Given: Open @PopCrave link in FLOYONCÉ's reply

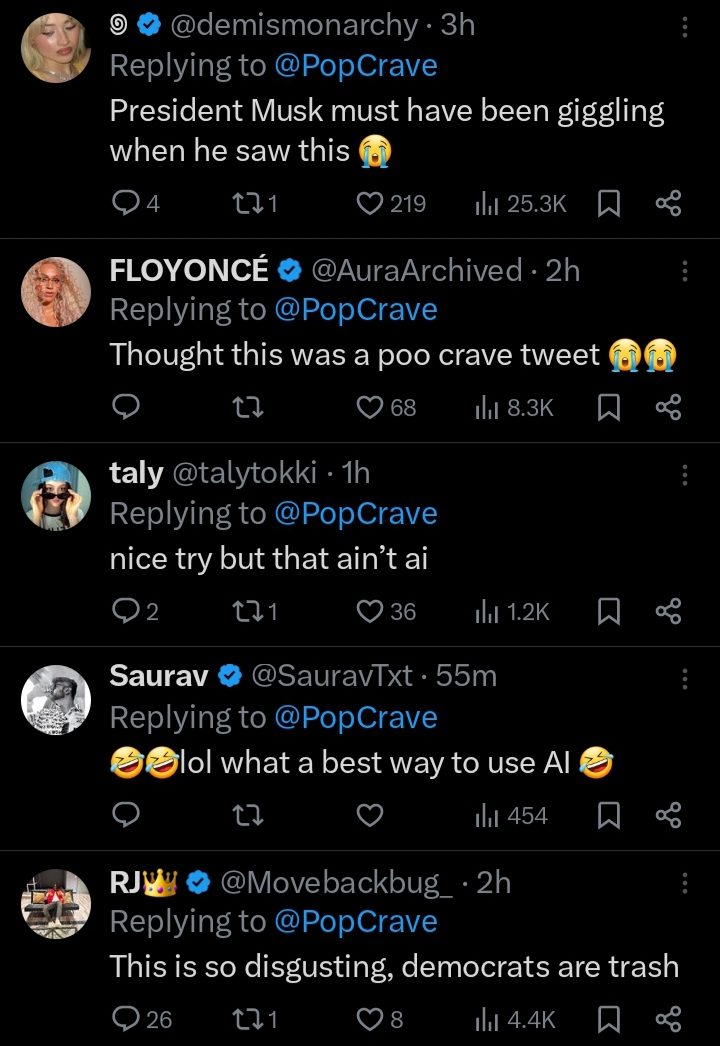Looking at the screenshot, I should (x=355, y=310).
